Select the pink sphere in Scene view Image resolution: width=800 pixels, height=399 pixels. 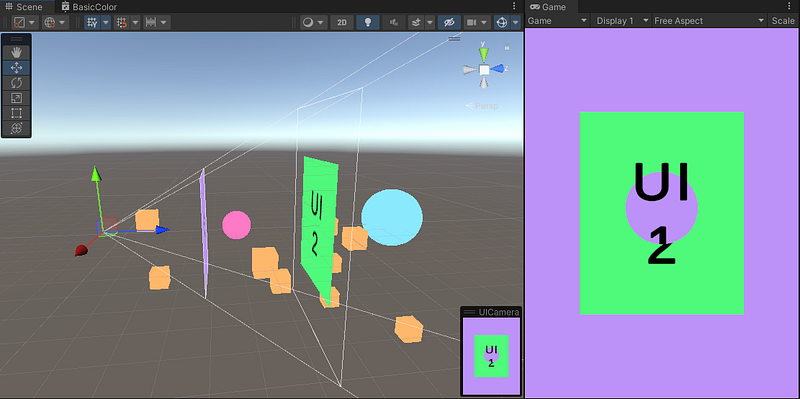click(x=236, y=225)
